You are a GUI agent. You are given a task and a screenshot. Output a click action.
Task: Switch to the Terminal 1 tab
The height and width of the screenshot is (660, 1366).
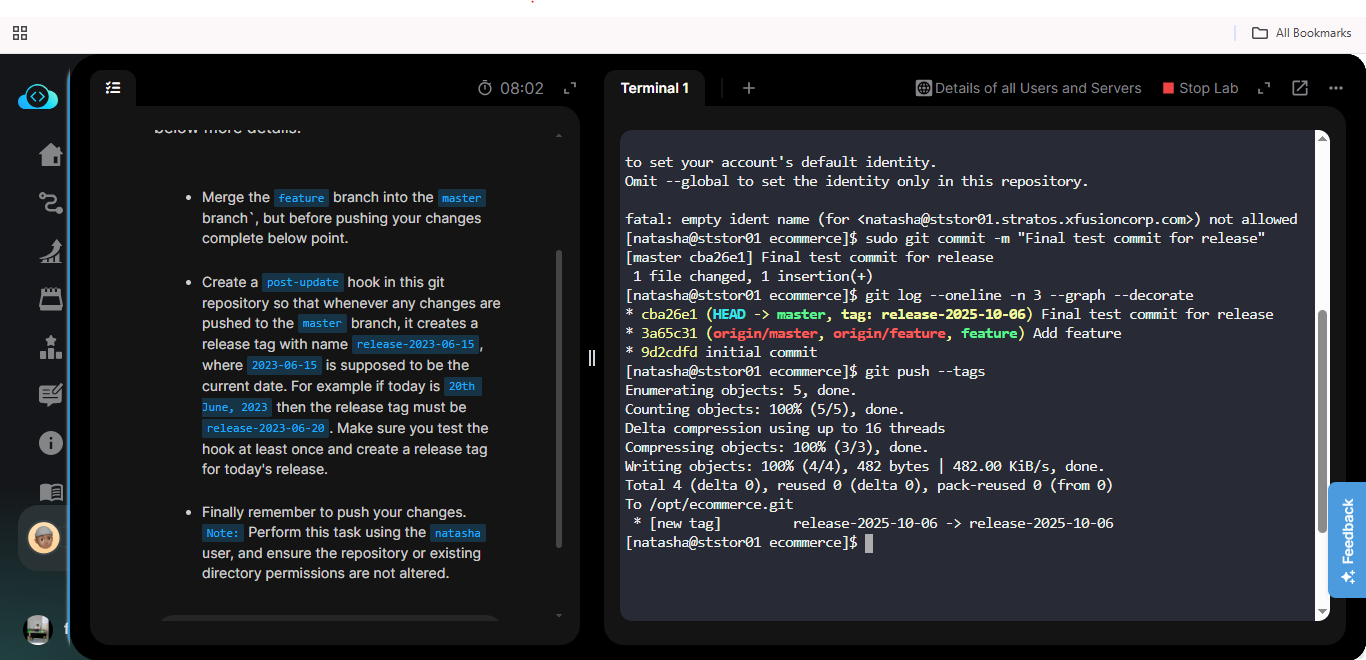[654, 88]
